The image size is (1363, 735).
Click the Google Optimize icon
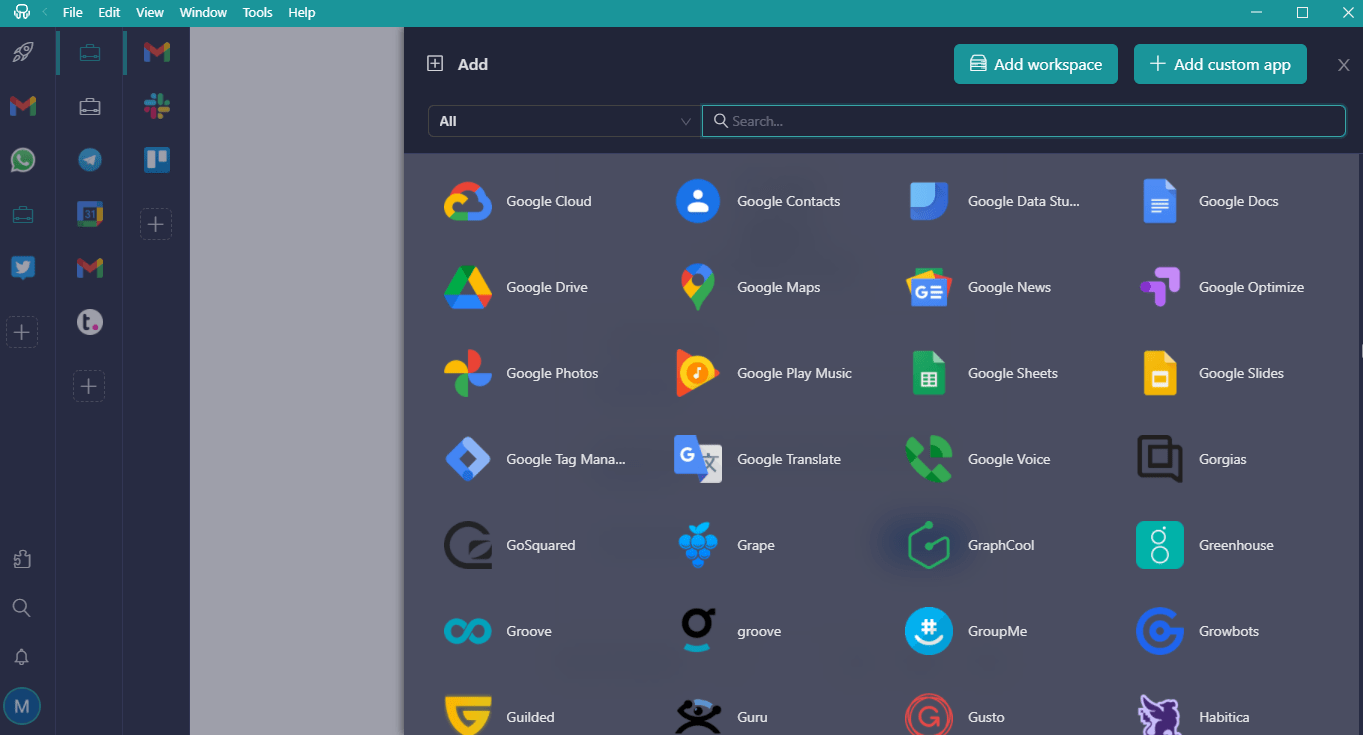point(1160,287)
